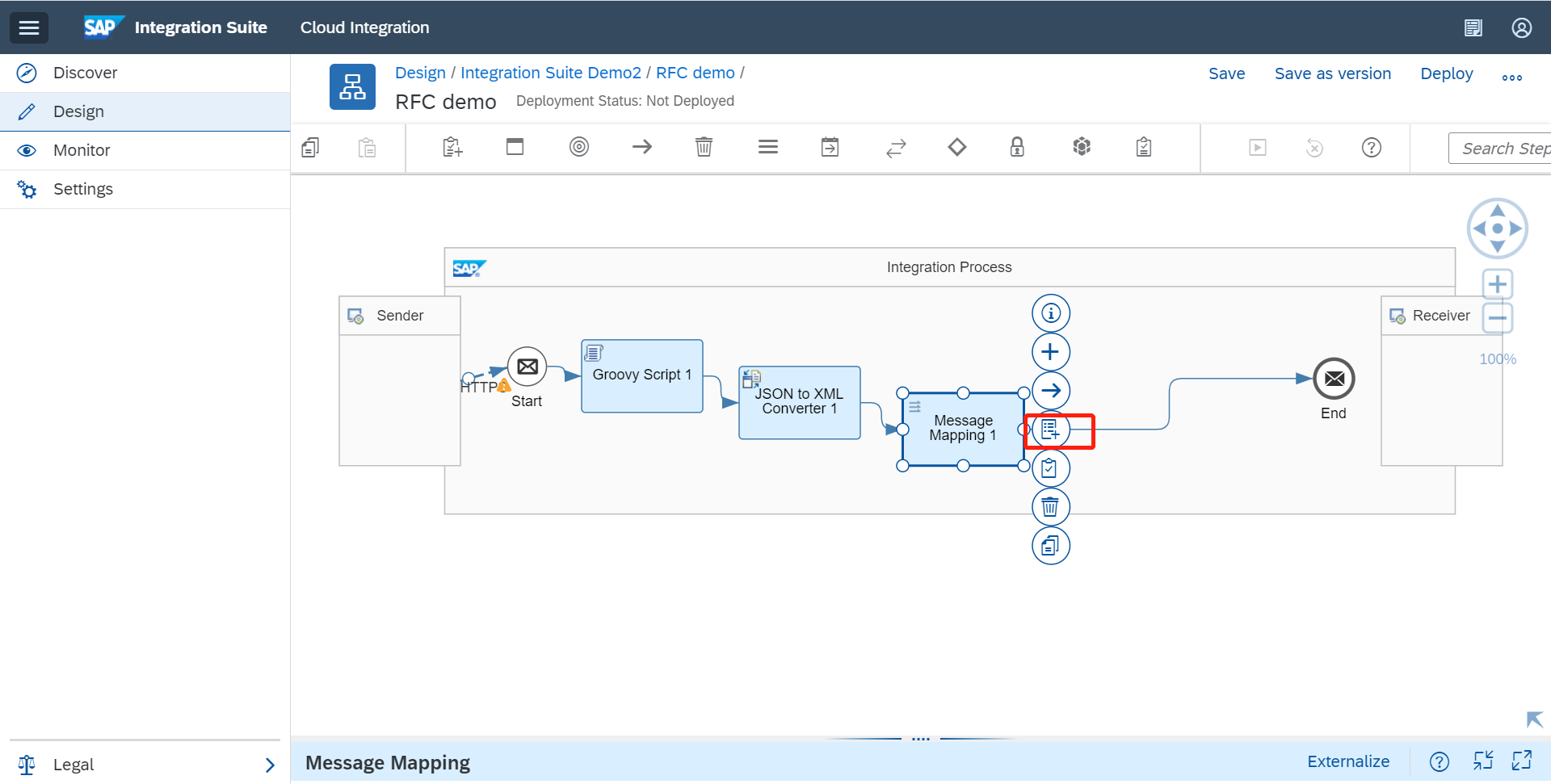Zoom in with the plus canvas button
This screenshot has height=784, width=1551.
(x=1498, y=284)
